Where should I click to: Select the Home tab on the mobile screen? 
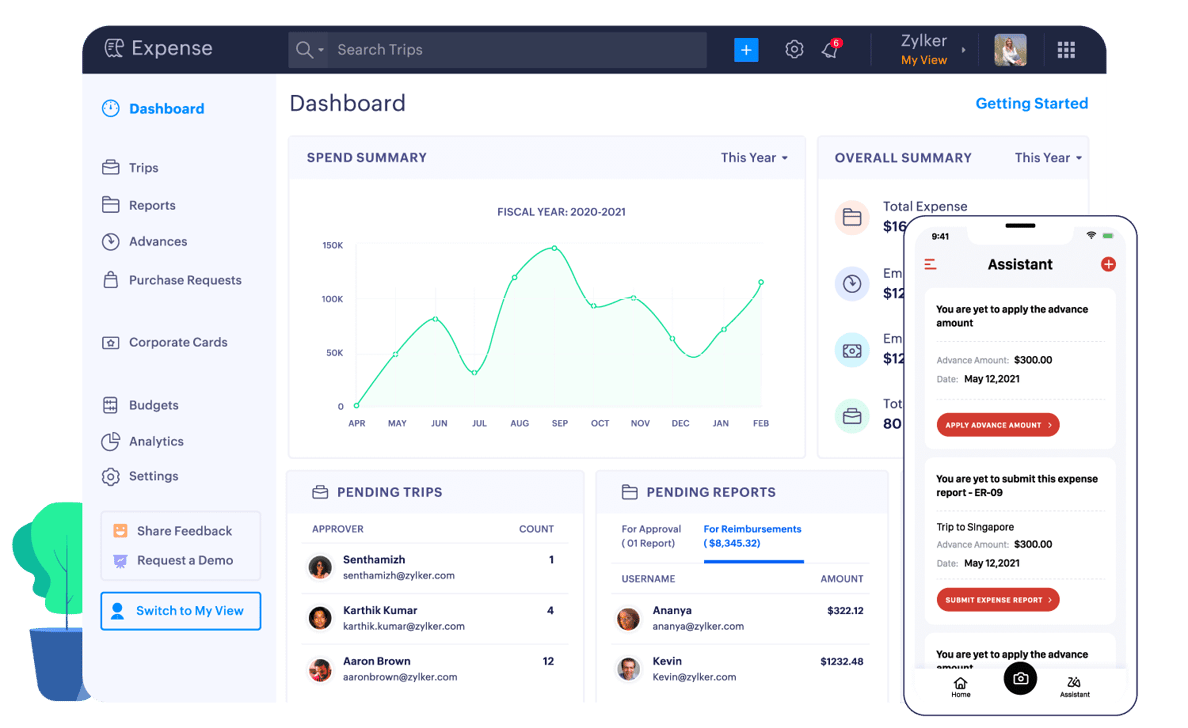pyautogui.click(x=960, y=685)
